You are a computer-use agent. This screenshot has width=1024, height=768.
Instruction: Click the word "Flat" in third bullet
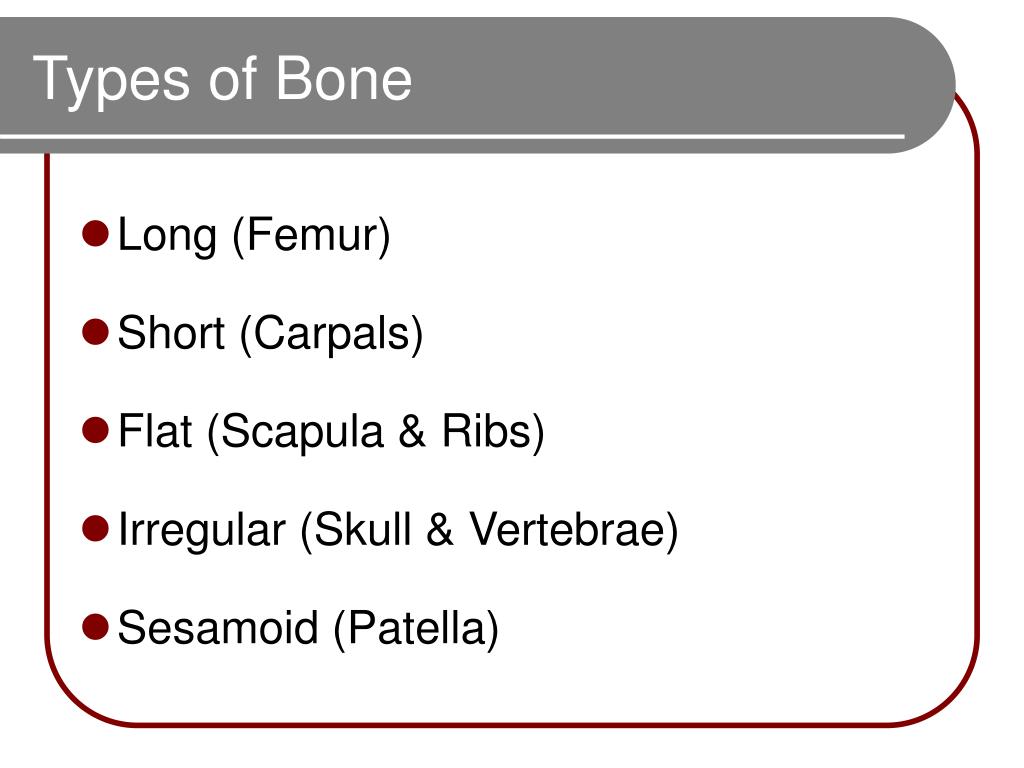click(155, 431)
